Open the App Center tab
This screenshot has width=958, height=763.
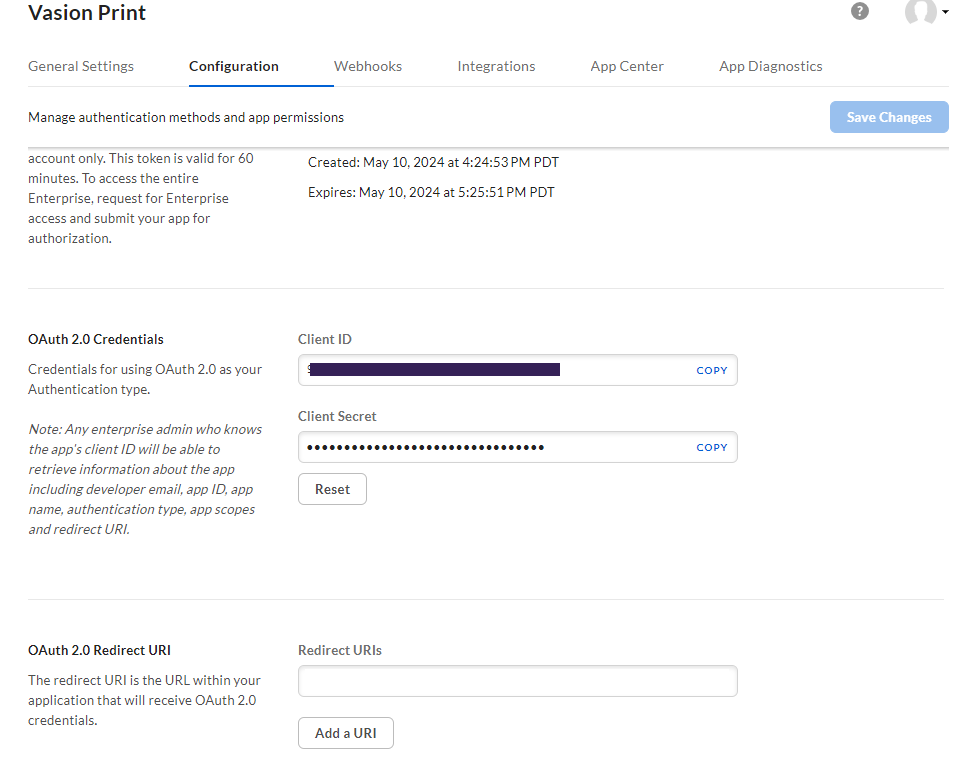[627, 66]
